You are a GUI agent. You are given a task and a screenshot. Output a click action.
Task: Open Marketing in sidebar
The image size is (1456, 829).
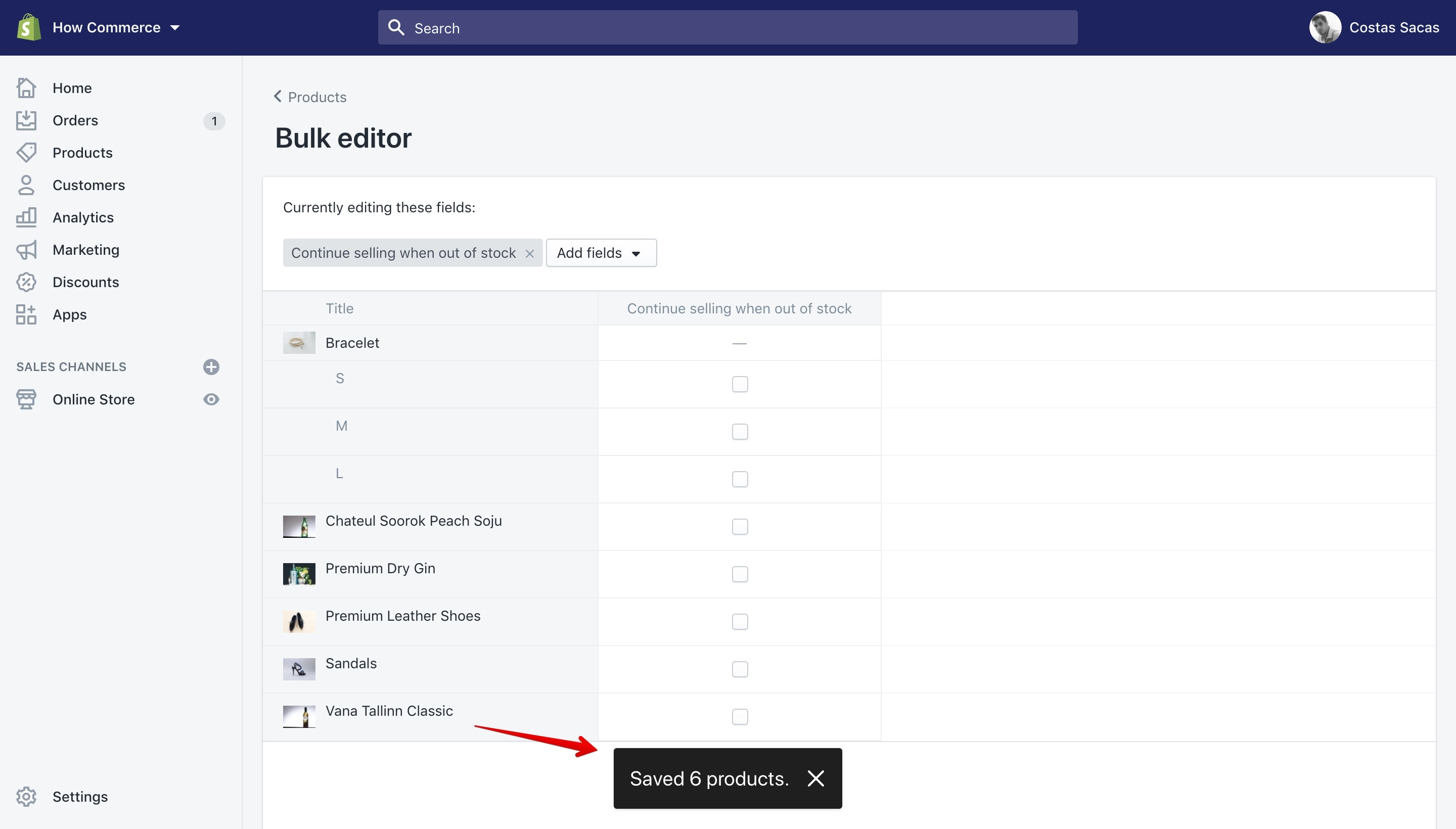pyautogui.click(x=86, y=250)
